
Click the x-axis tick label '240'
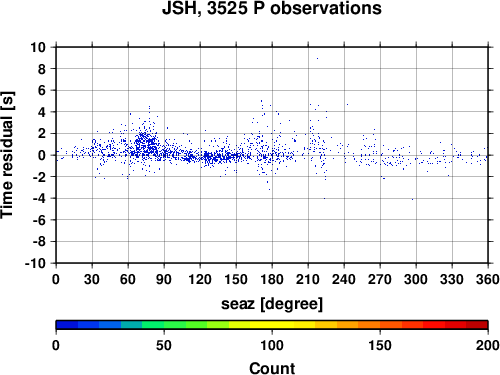(344, 279)
